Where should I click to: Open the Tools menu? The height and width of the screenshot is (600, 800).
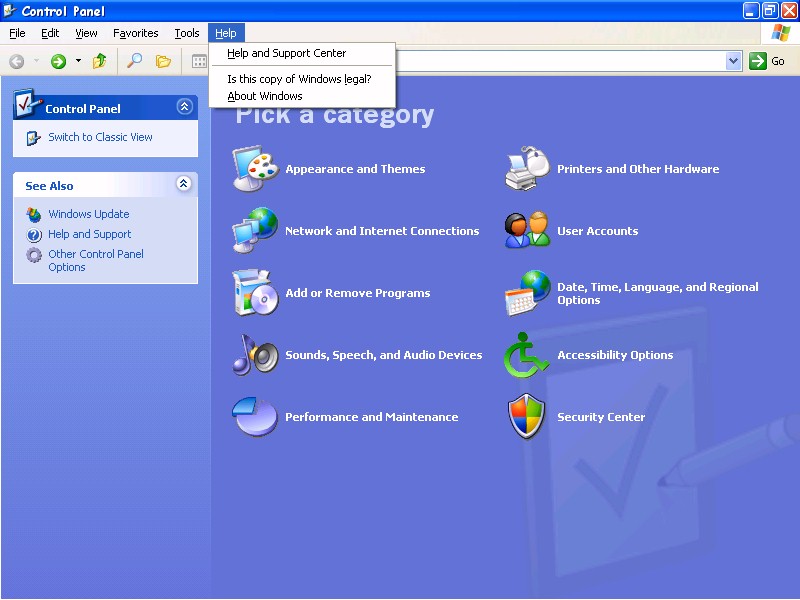187,33
